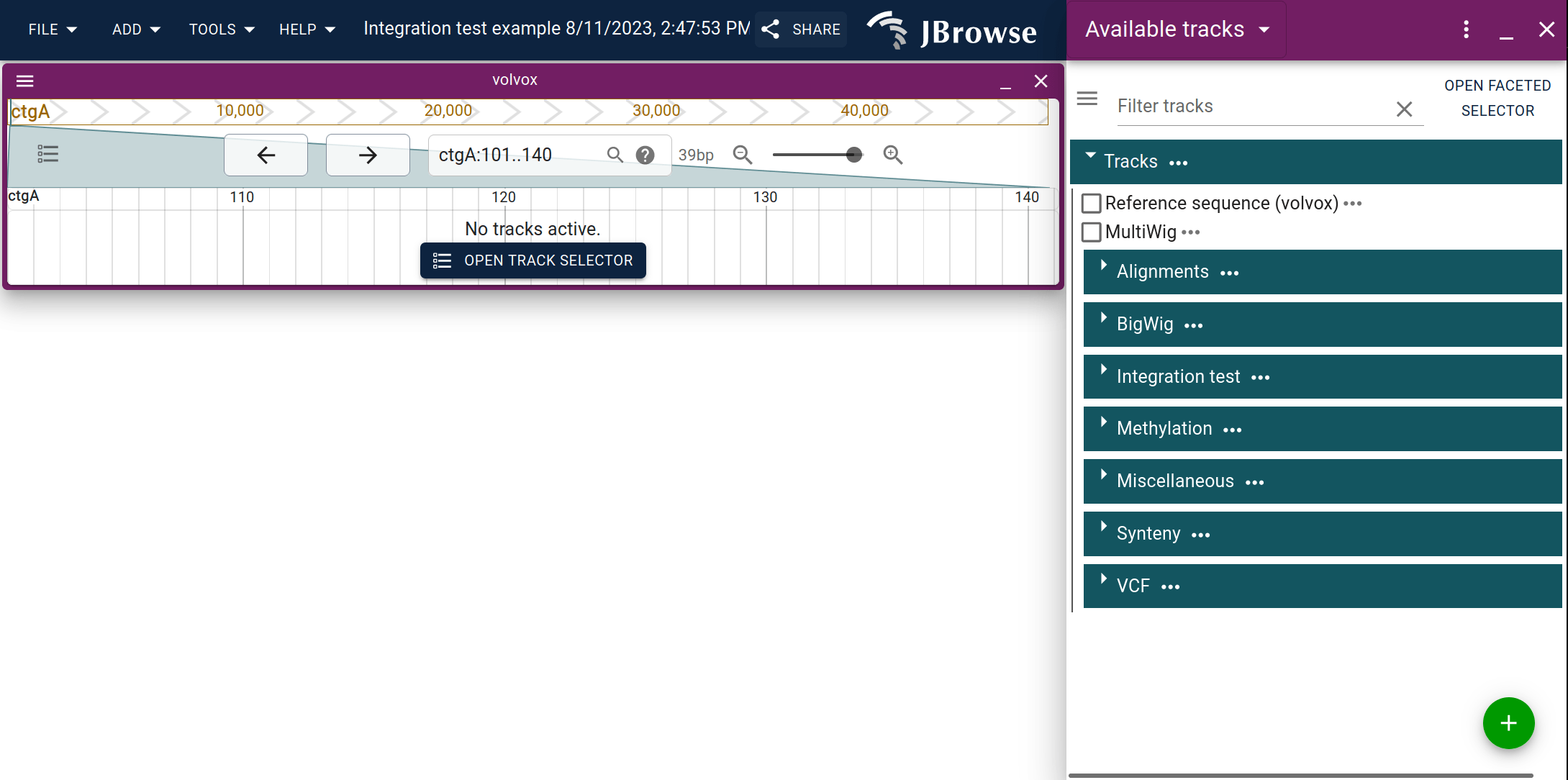Expand the Synteny category

(1104, 527)
